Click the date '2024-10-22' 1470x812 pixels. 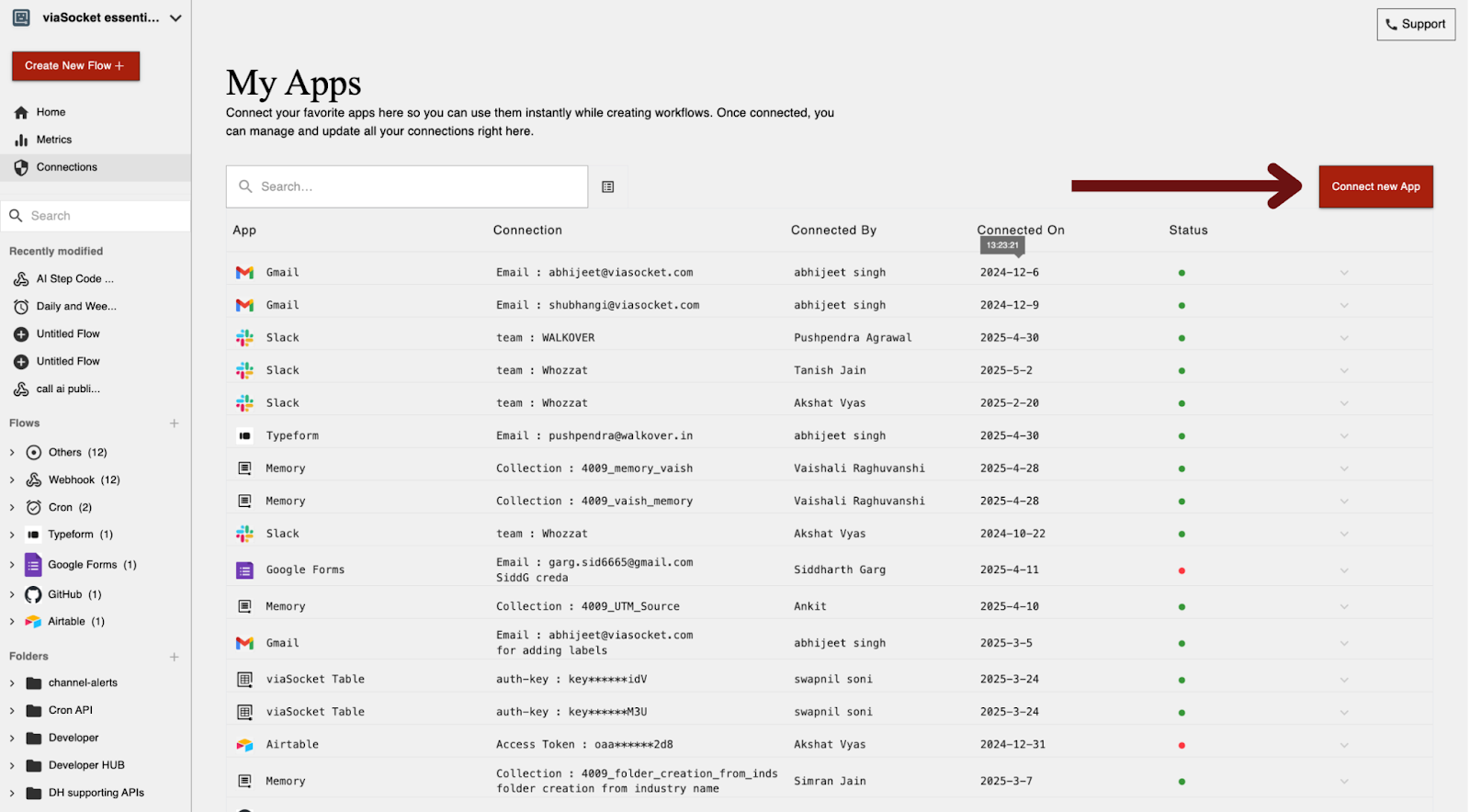(1012, 534)
